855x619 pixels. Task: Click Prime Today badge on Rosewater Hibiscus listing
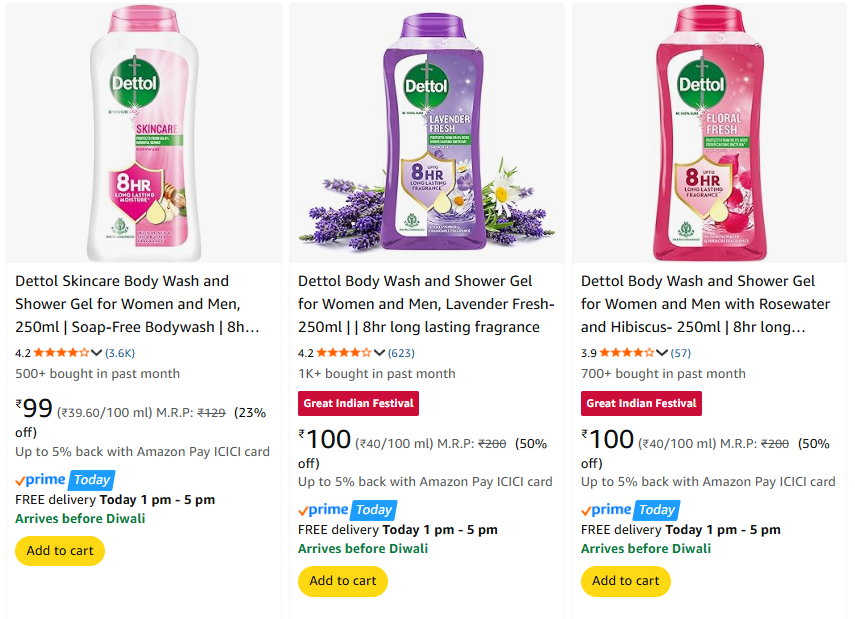[630, 510]
